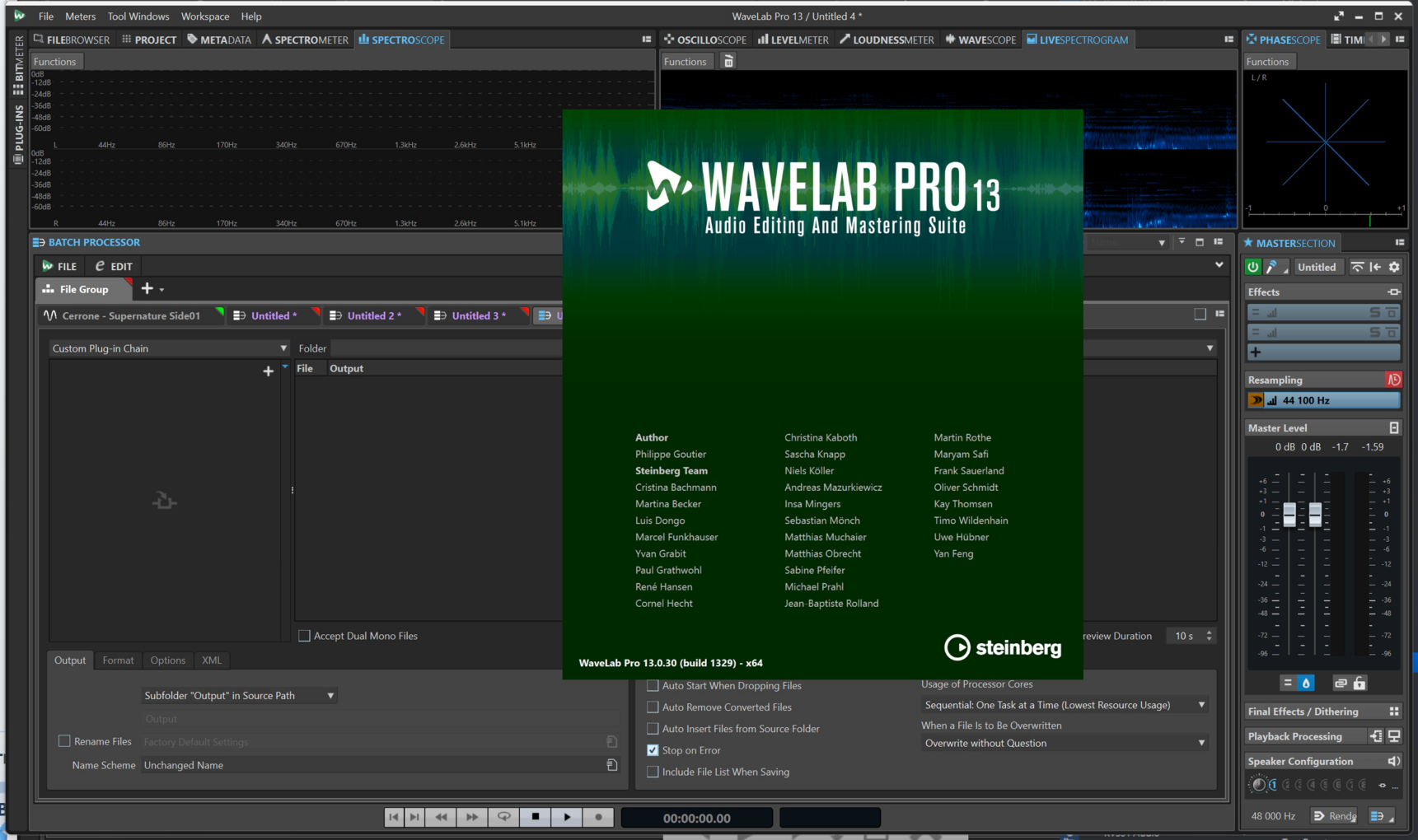Screen dimensions: 1418x840
Task: Open the File Group add dropdown arrow
Action: [161, 289]
